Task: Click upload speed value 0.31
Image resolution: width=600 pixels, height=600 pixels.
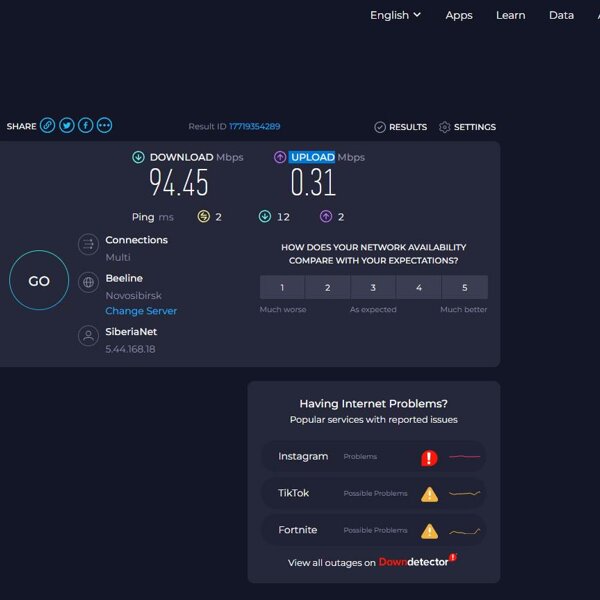Action: tap(313, 183)
